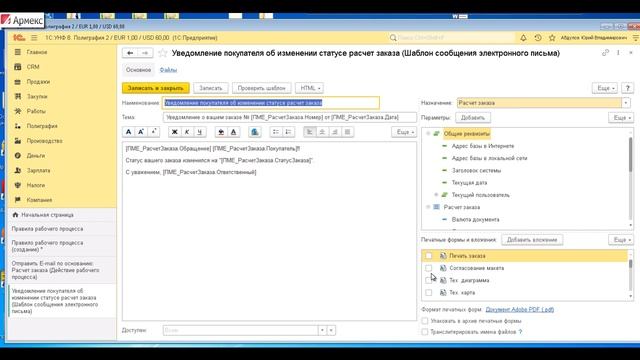Click Добавить вложение button
Image resolution: width=640 pixels, height=360 pixels.
(532, 240)
